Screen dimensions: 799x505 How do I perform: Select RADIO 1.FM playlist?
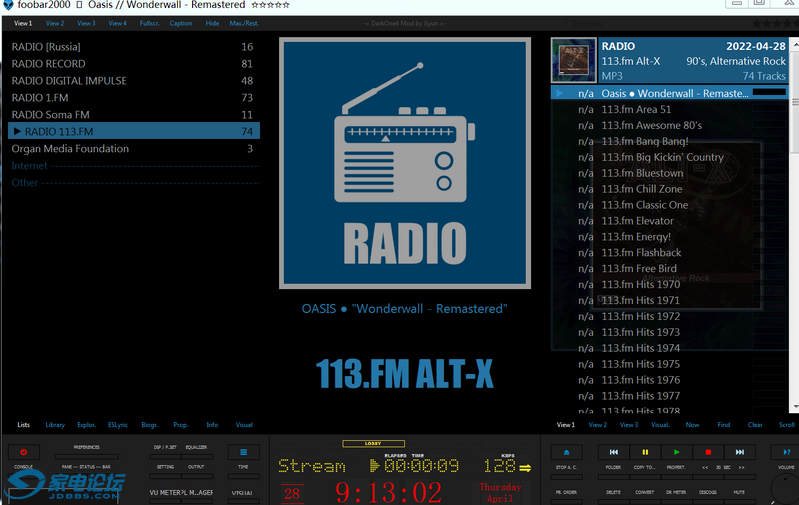coord(134,97)
